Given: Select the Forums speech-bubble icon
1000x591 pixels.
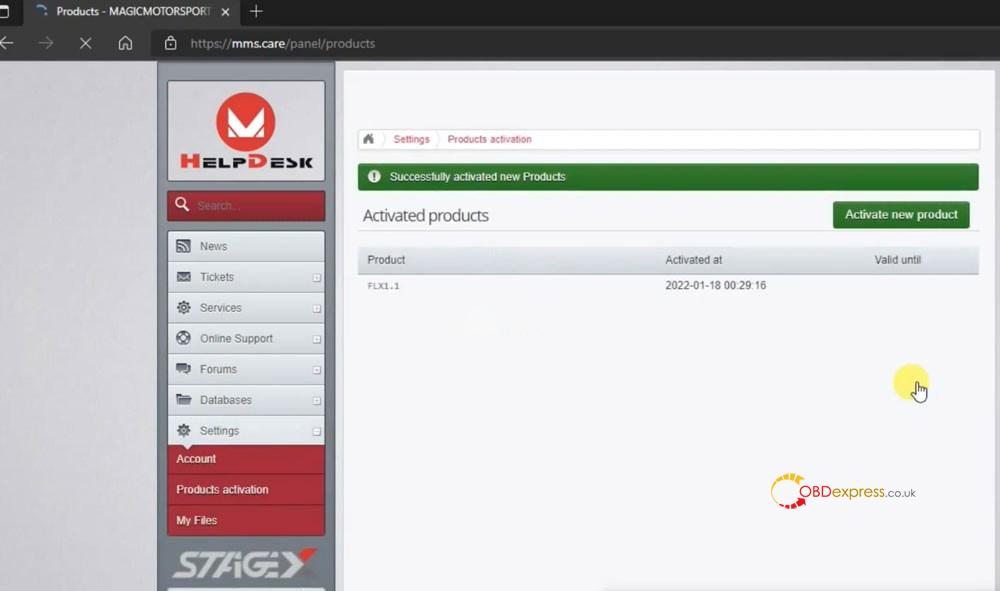Looking at the screenshot, I should (183, 369).
